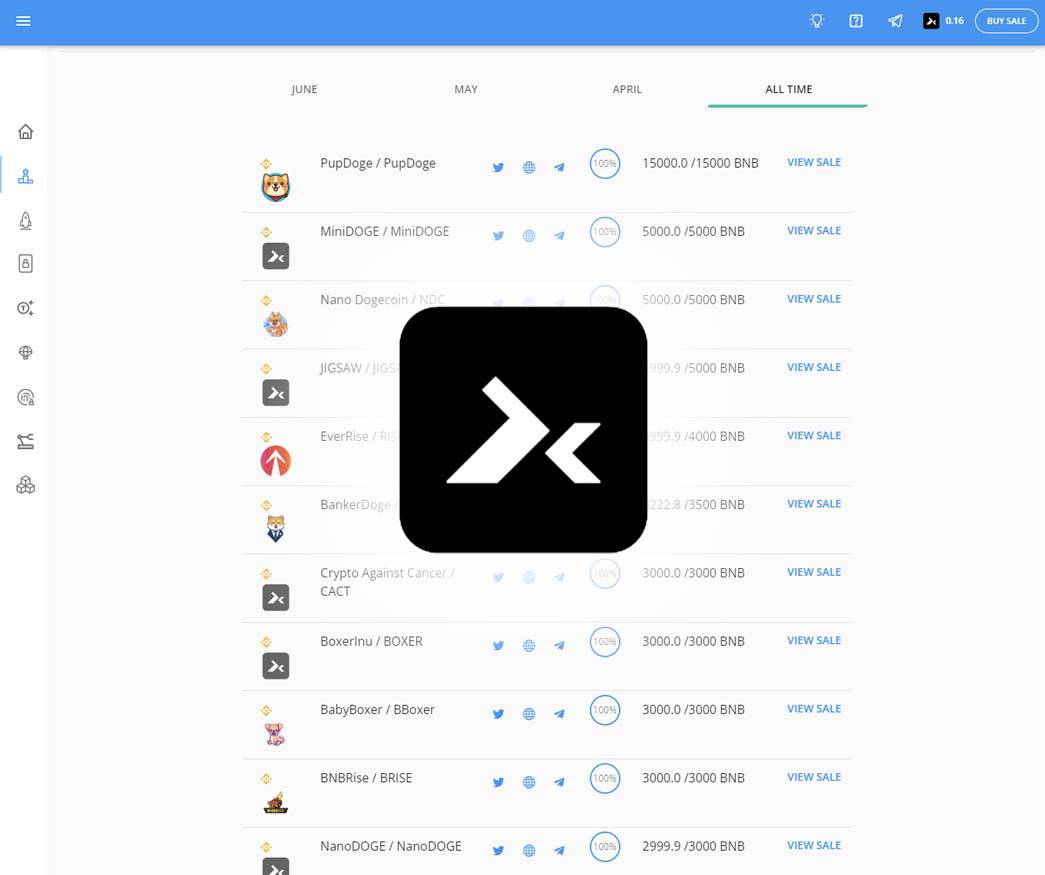Click the 'Nano Dogecoin / NDC' name text

tap(383, 300)
